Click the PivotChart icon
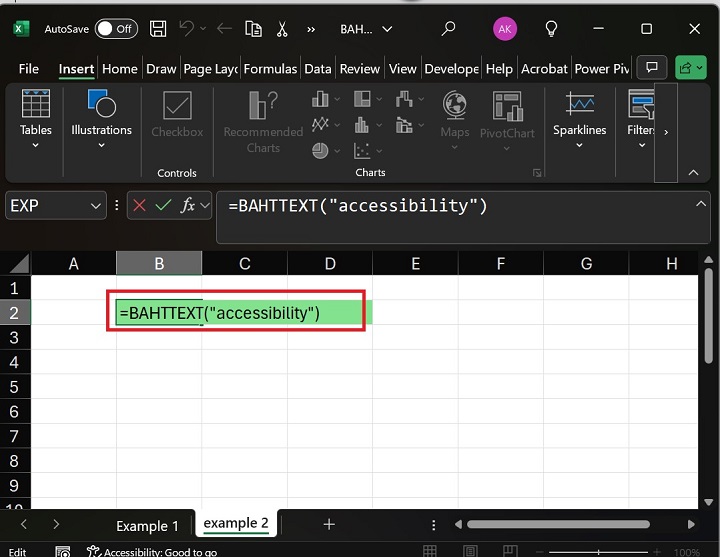Viewport: 720px width, 557px height. [x=507, y=108]
